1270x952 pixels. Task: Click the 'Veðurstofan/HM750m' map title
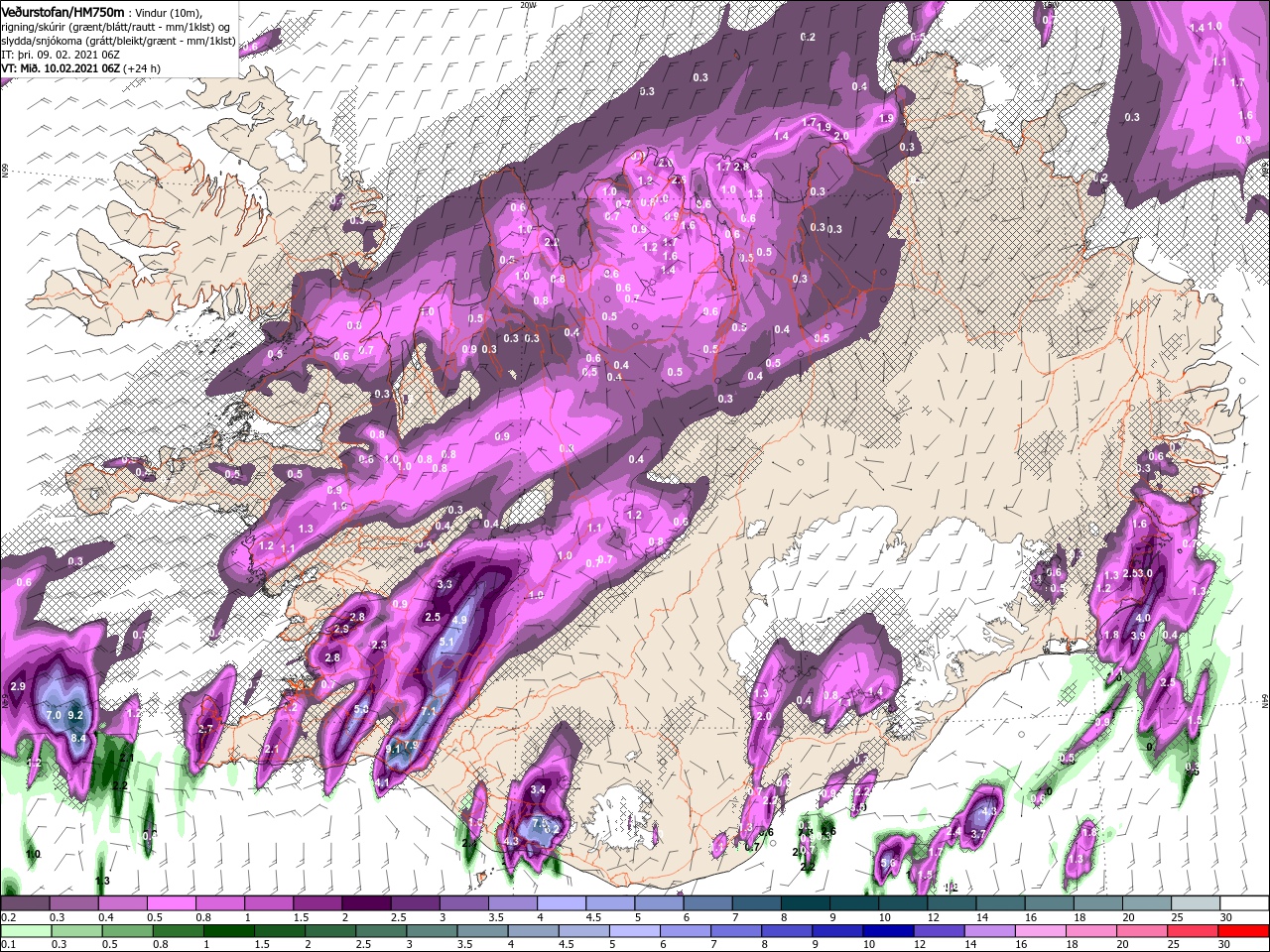point(63,11)
